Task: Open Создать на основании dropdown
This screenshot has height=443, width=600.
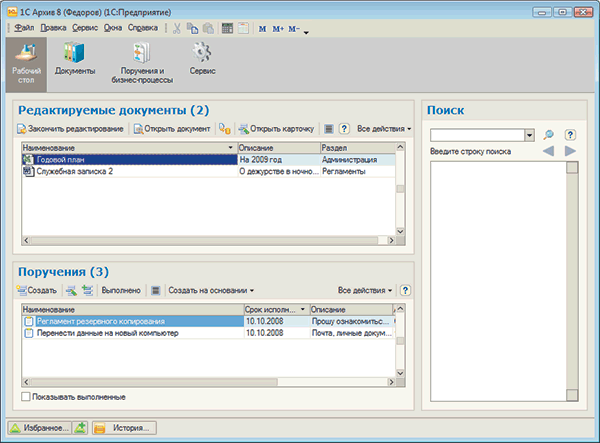Action: click(x=210, y=290)
